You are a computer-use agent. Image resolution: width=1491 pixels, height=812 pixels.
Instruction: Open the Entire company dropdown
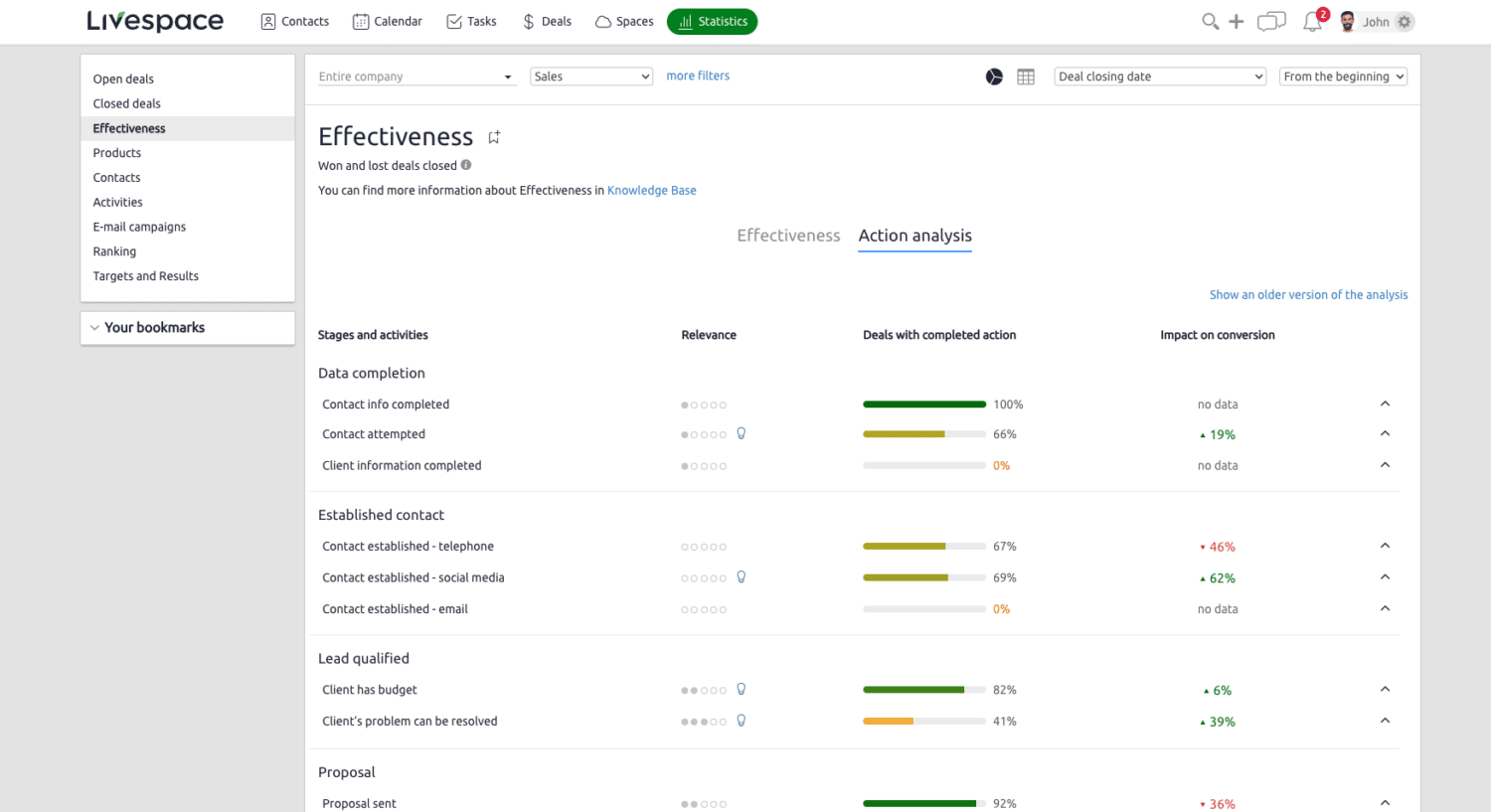click(x=416, y=77)
